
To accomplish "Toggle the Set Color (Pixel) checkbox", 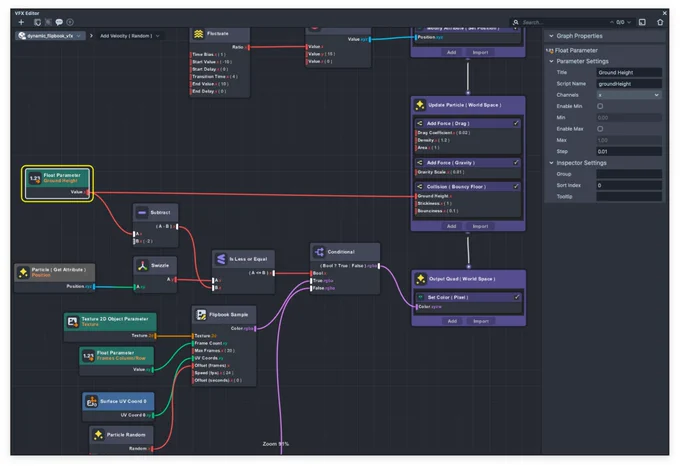I will [517, 297].
